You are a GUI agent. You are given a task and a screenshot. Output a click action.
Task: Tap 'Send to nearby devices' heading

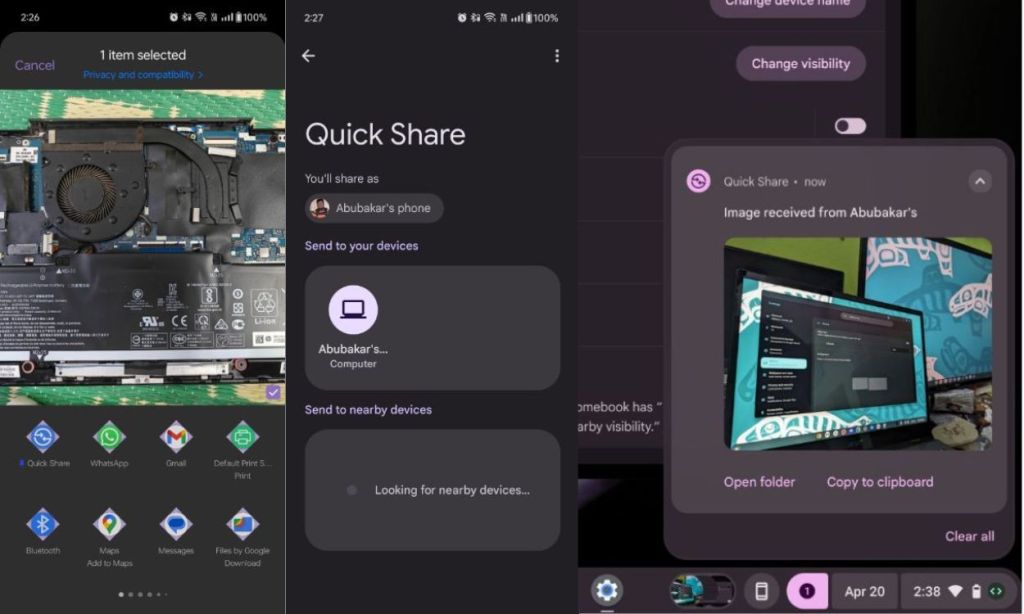(x=368, y=410)
